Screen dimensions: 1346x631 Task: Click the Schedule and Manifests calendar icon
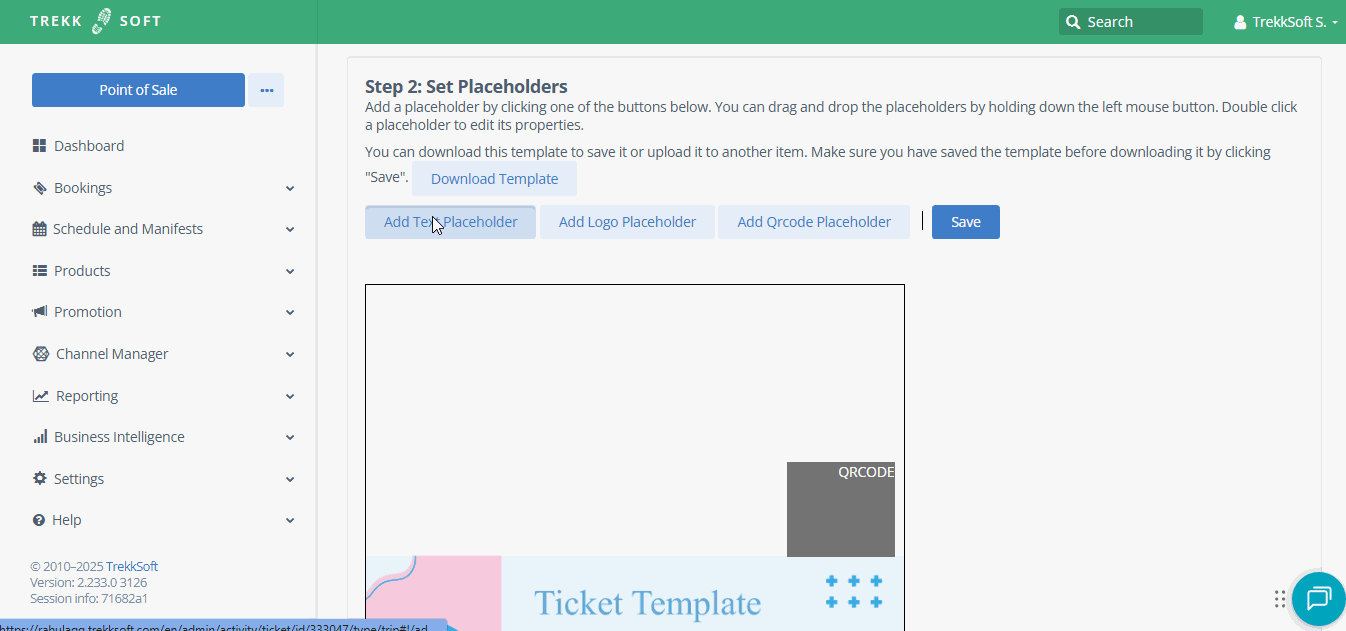tap(39, 228)
